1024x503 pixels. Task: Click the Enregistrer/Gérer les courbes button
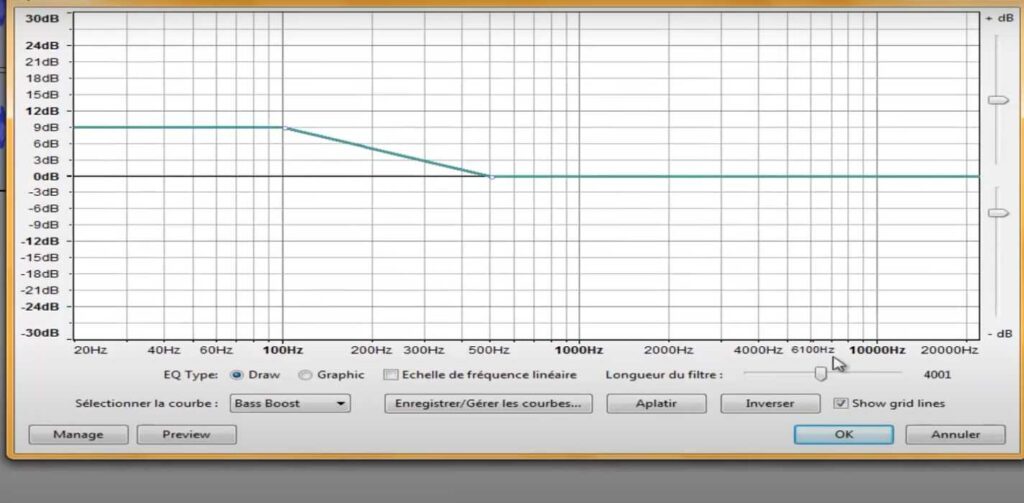coord(488,404)
